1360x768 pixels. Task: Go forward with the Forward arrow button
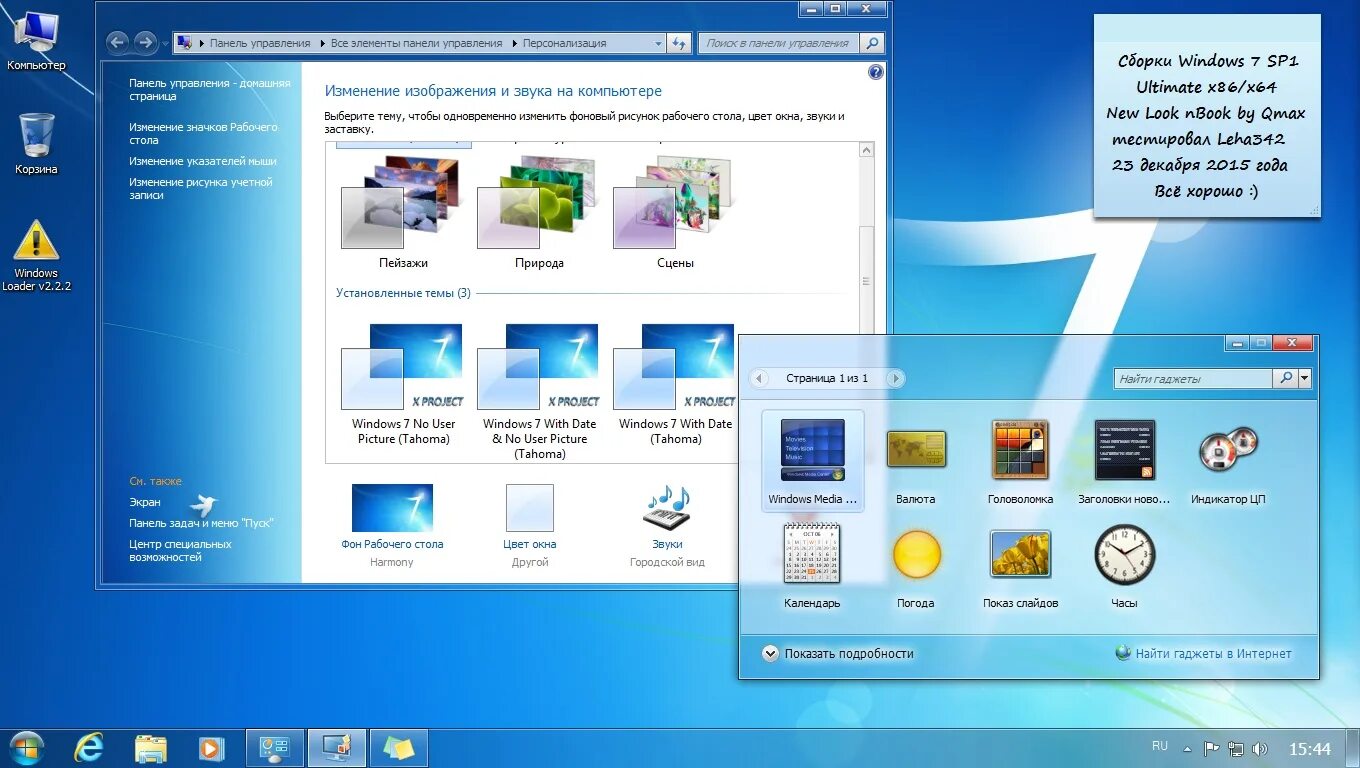(145, 42)
